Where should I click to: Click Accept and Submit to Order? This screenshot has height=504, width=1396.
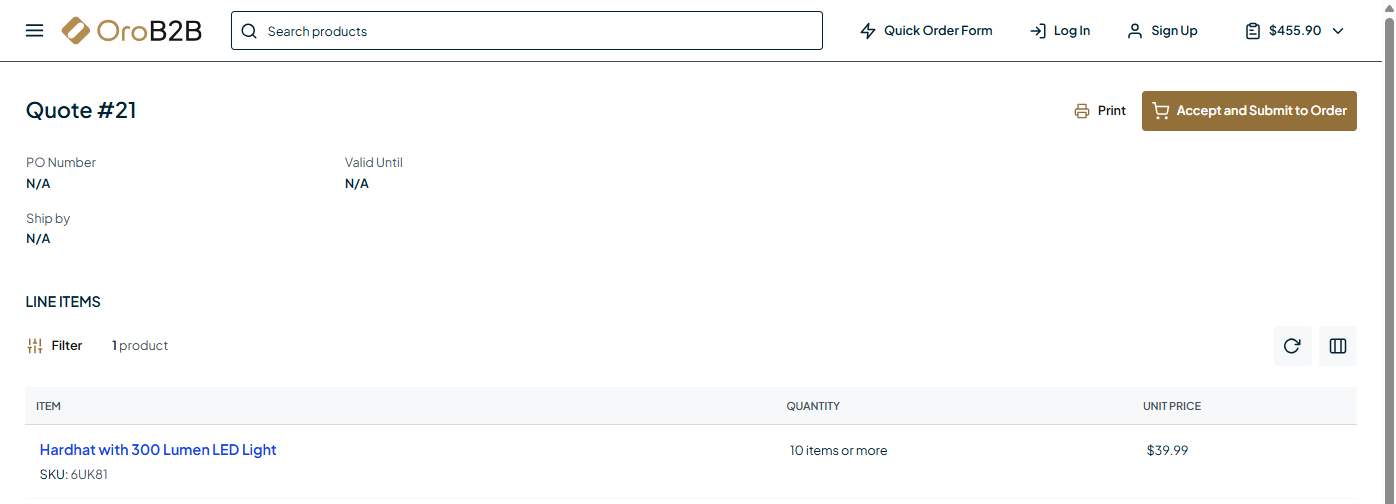1249,111
